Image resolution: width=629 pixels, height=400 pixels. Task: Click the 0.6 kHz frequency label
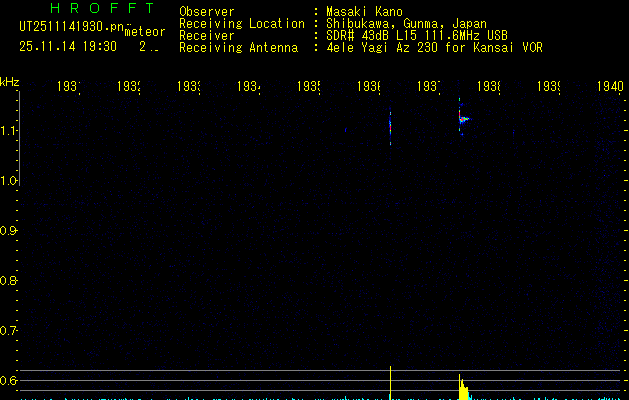[8, 380]
